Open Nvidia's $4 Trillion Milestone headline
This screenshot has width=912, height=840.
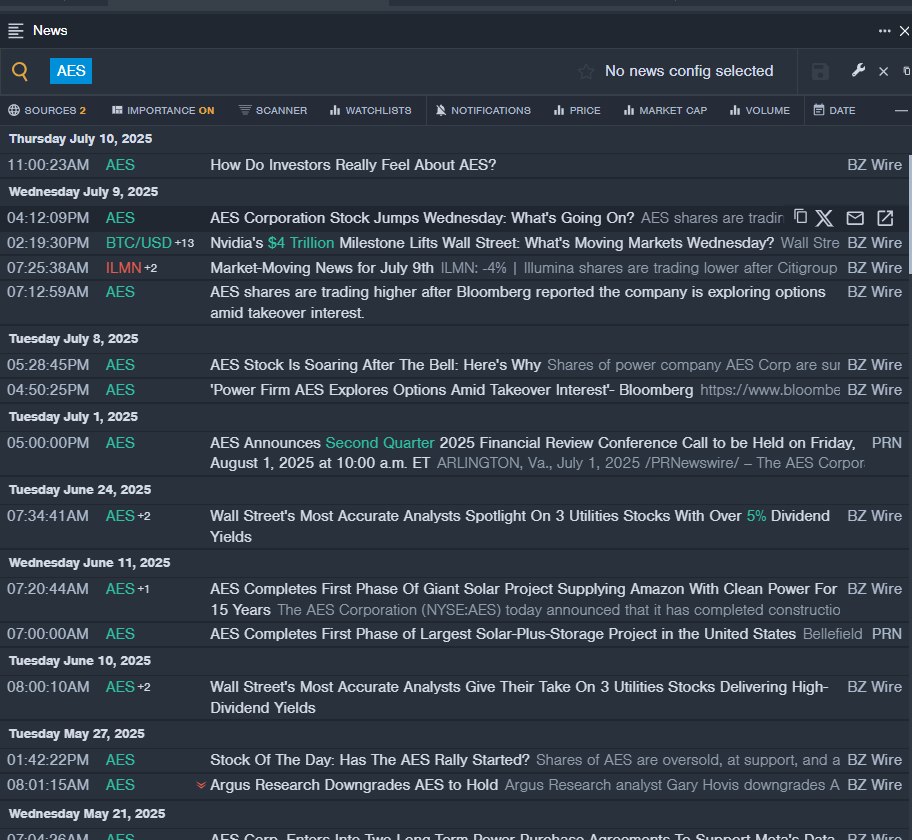pyautogui.click(x=492, y=243)
